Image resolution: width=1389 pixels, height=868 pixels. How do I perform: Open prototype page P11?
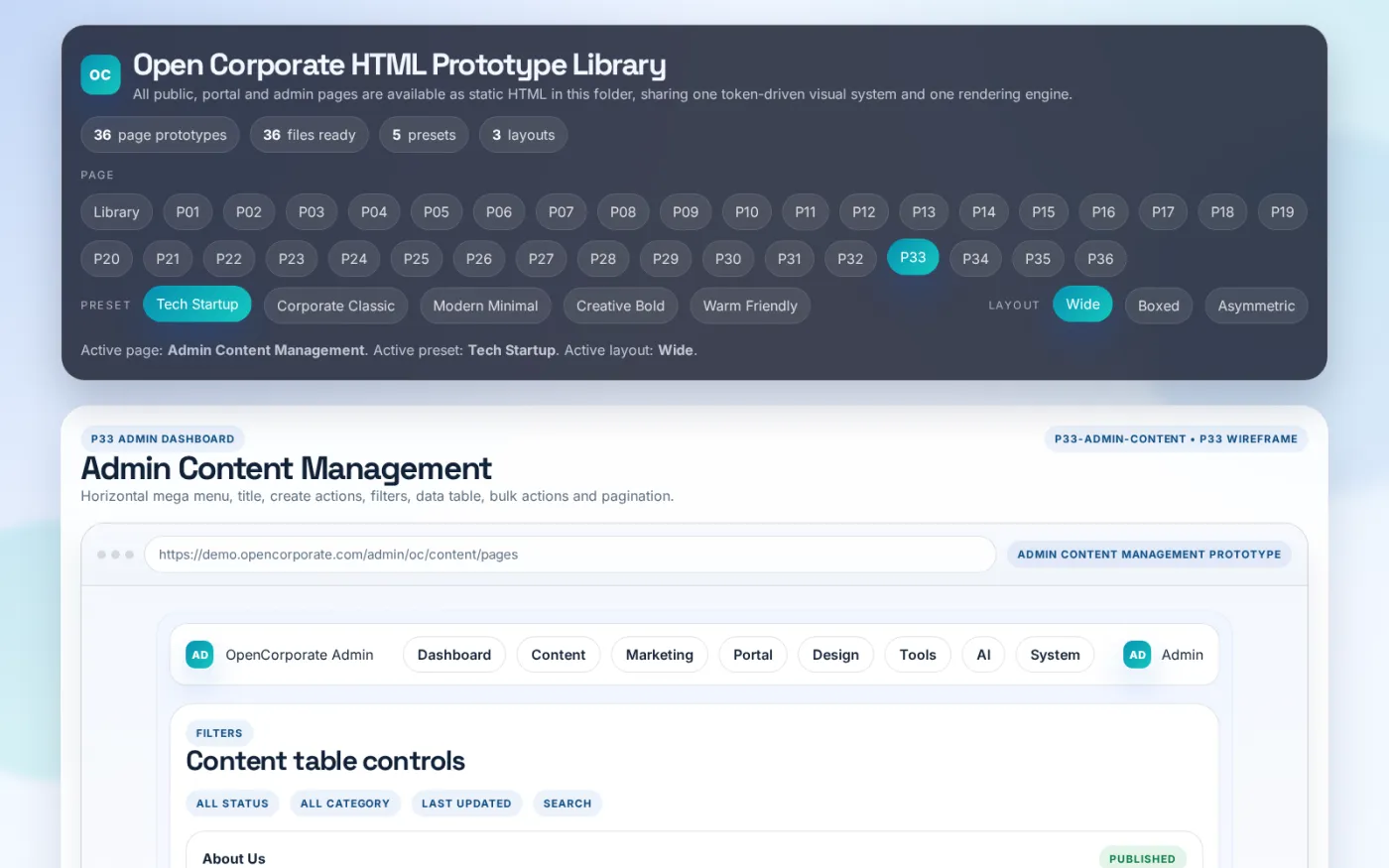[806, 211]
